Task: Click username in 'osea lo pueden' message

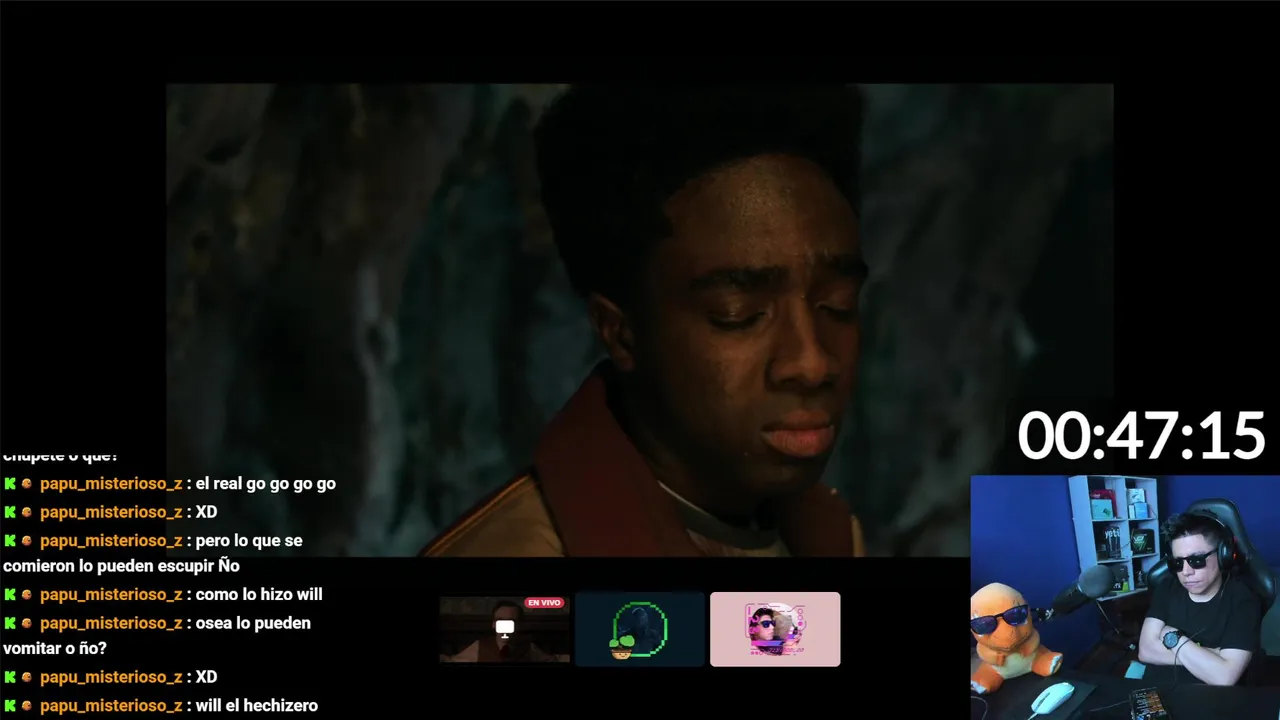Action: 111,623
